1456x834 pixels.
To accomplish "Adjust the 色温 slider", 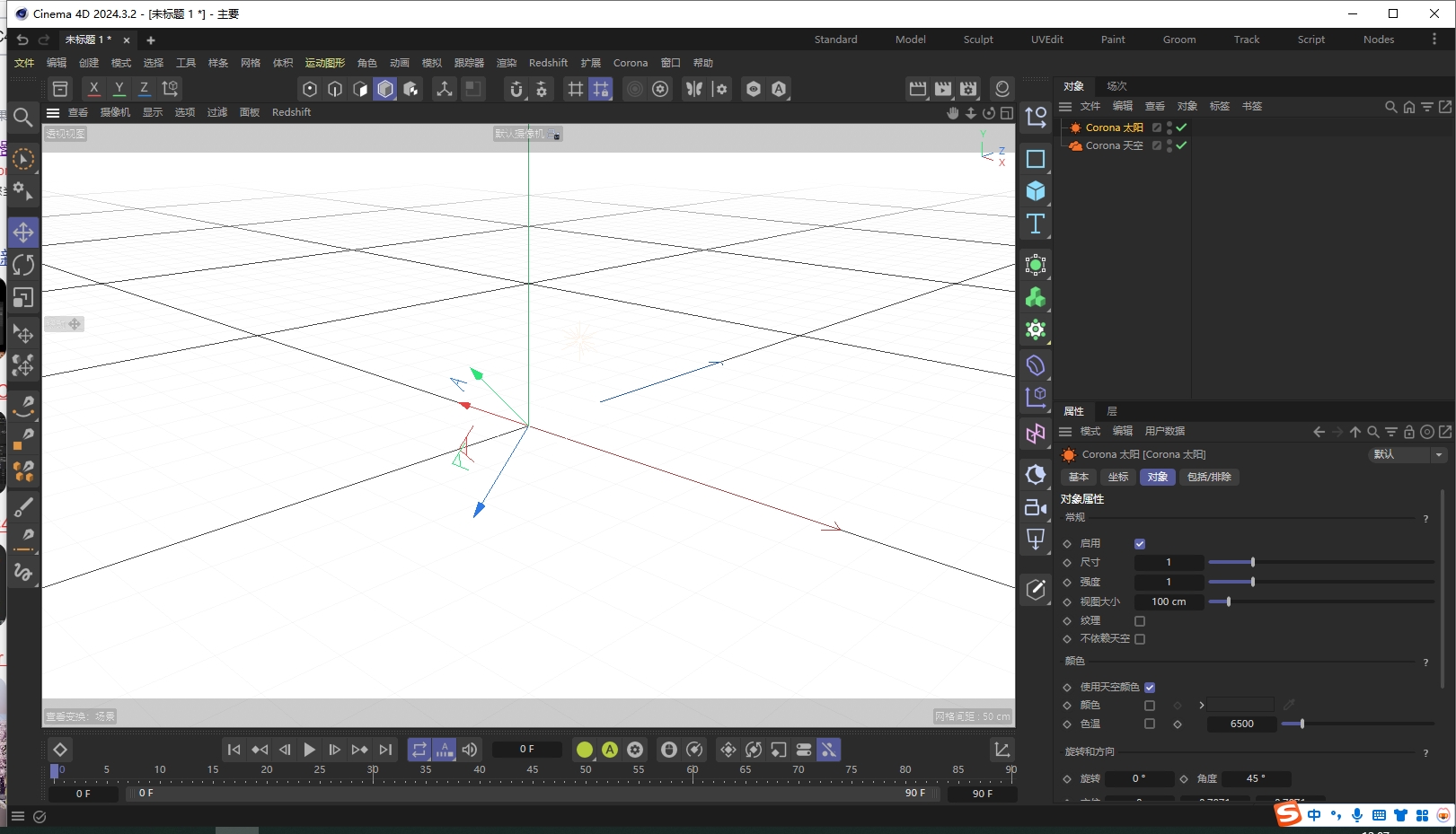I will coord(1357,724).
